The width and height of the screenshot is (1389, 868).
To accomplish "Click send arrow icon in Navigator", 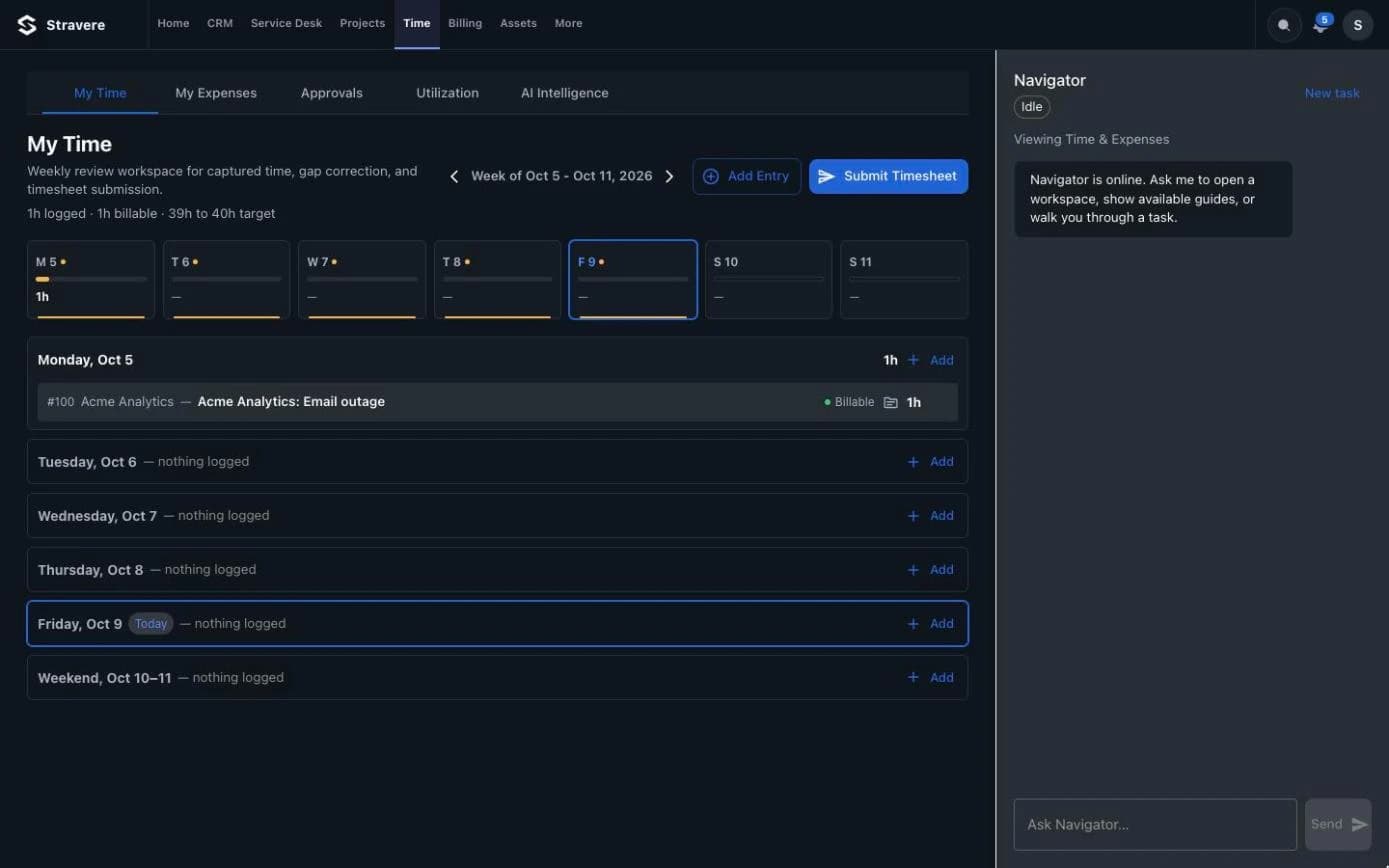I will (1359, 824).
